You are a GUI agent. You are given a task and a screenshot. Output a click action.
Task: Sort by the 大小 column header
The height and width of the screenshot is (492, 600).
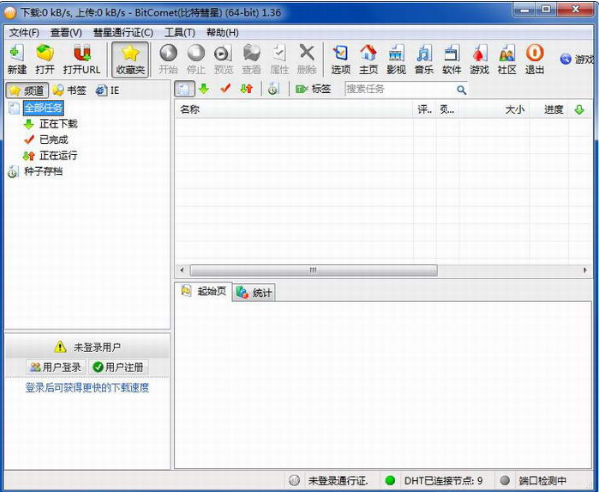tap(494, 110)
